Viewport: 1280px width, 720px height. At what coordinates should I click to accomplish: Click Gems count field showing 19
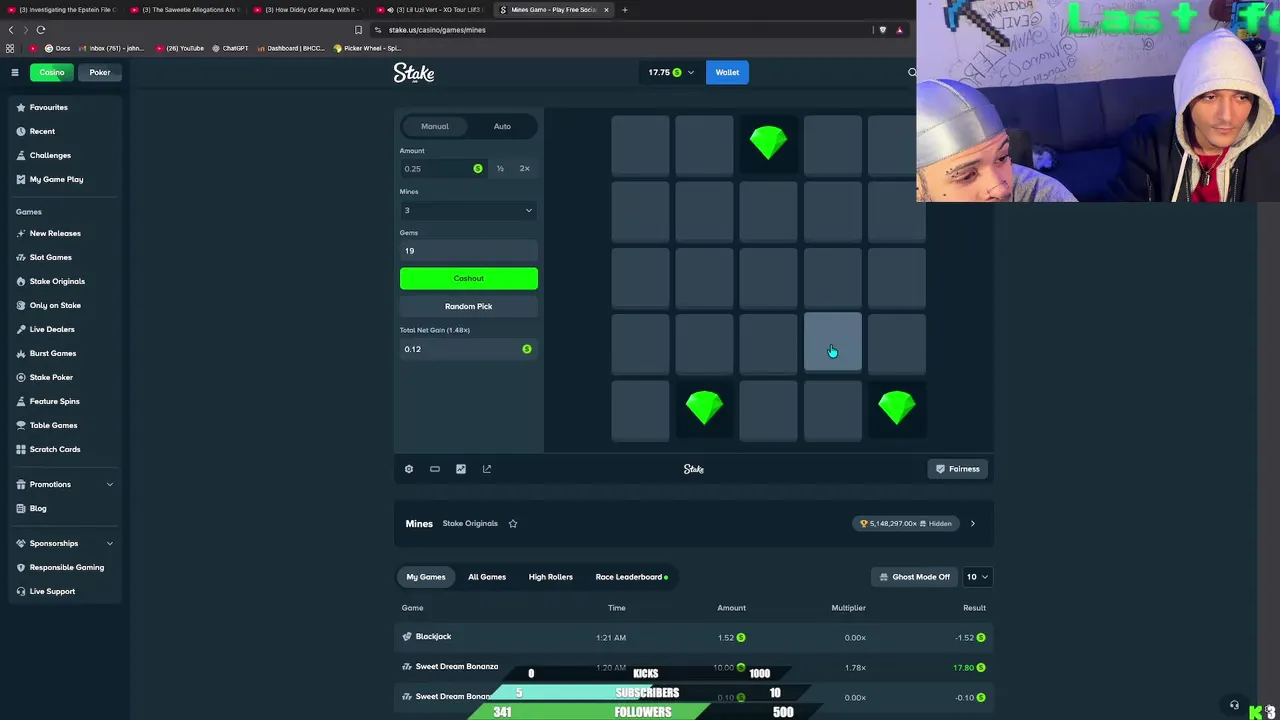pyautogui.click(x=468, y=251)
